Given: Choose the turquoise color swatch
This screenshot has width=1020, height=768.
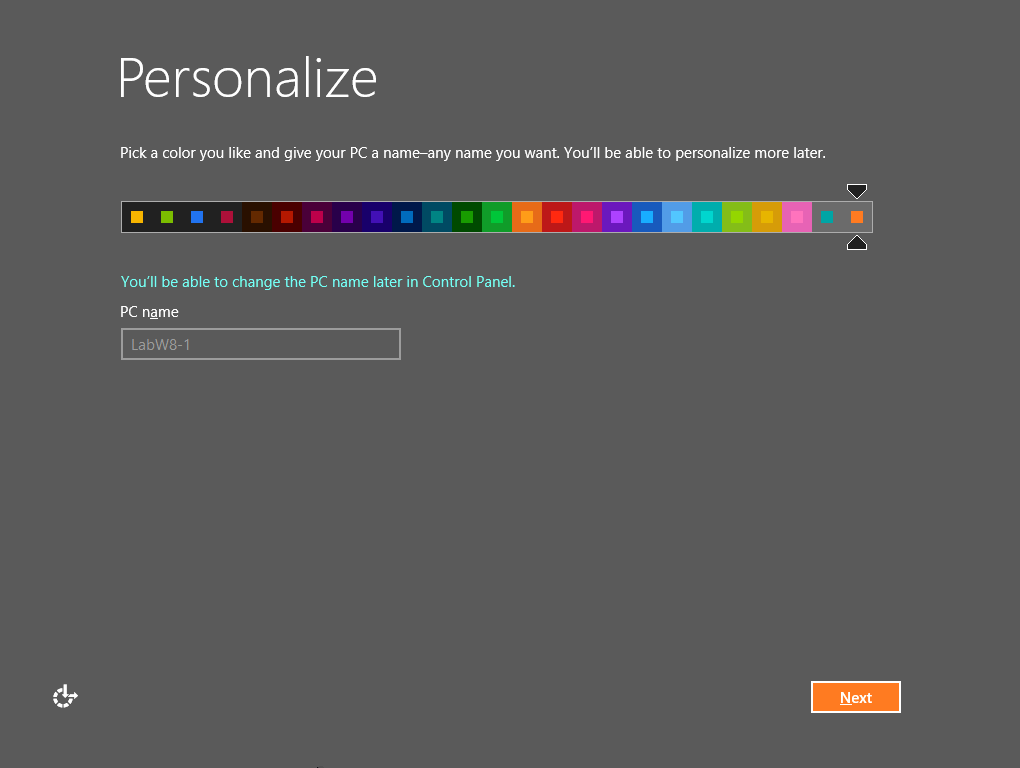Looking at the screenshot, I should click(707, 217).
